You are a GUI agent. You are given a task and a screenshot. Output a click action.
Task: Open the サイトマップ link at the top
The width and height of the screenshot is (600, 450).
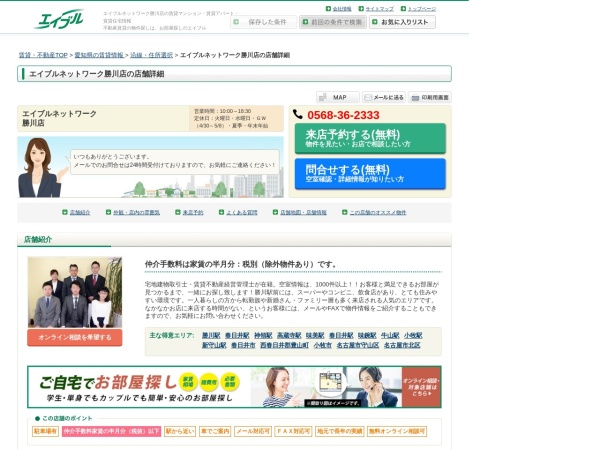[379, 8]
